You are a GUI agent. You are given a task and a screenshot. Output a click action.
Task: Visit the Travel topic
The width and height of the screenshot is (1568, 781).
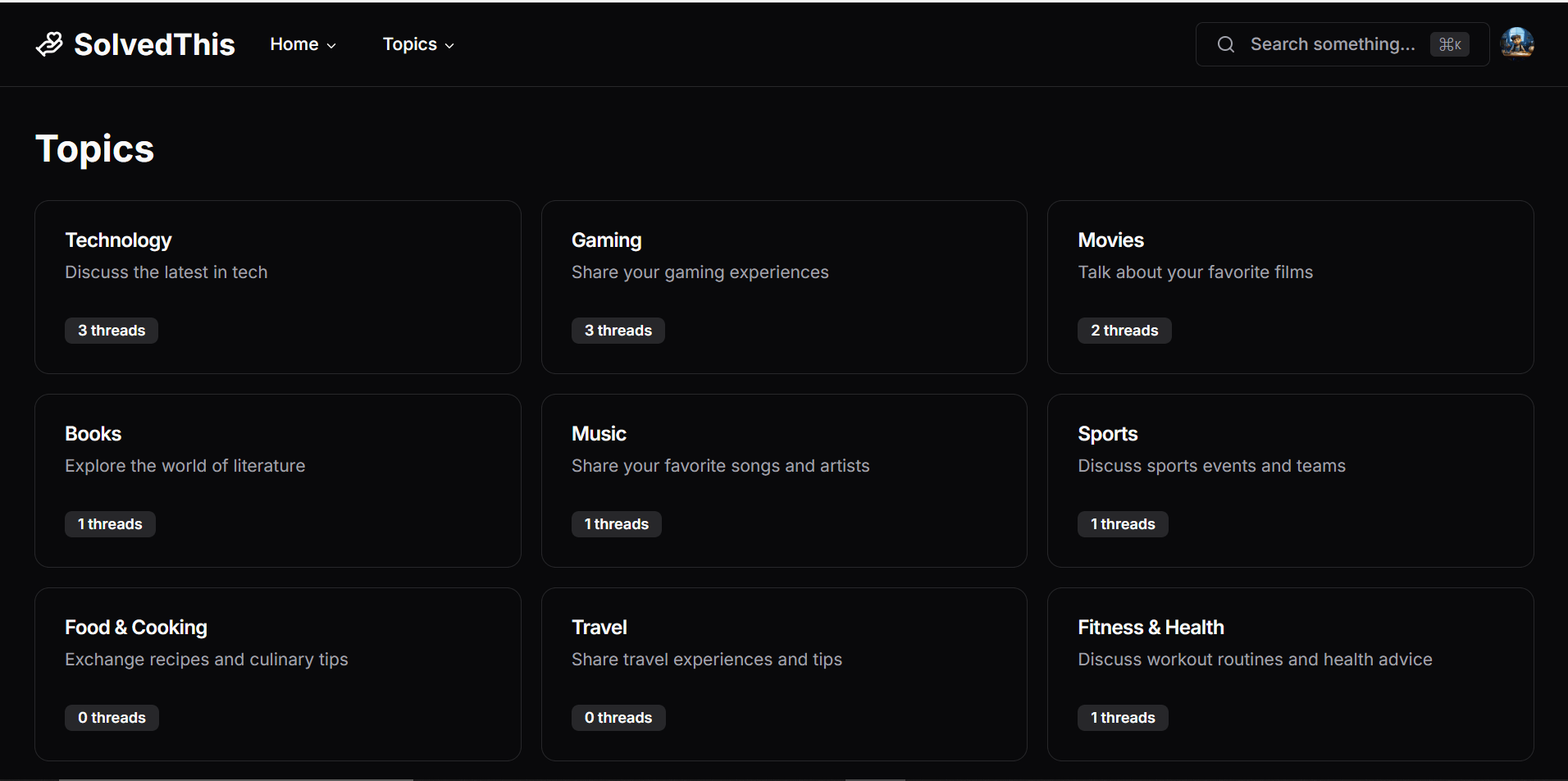(599, 628)
